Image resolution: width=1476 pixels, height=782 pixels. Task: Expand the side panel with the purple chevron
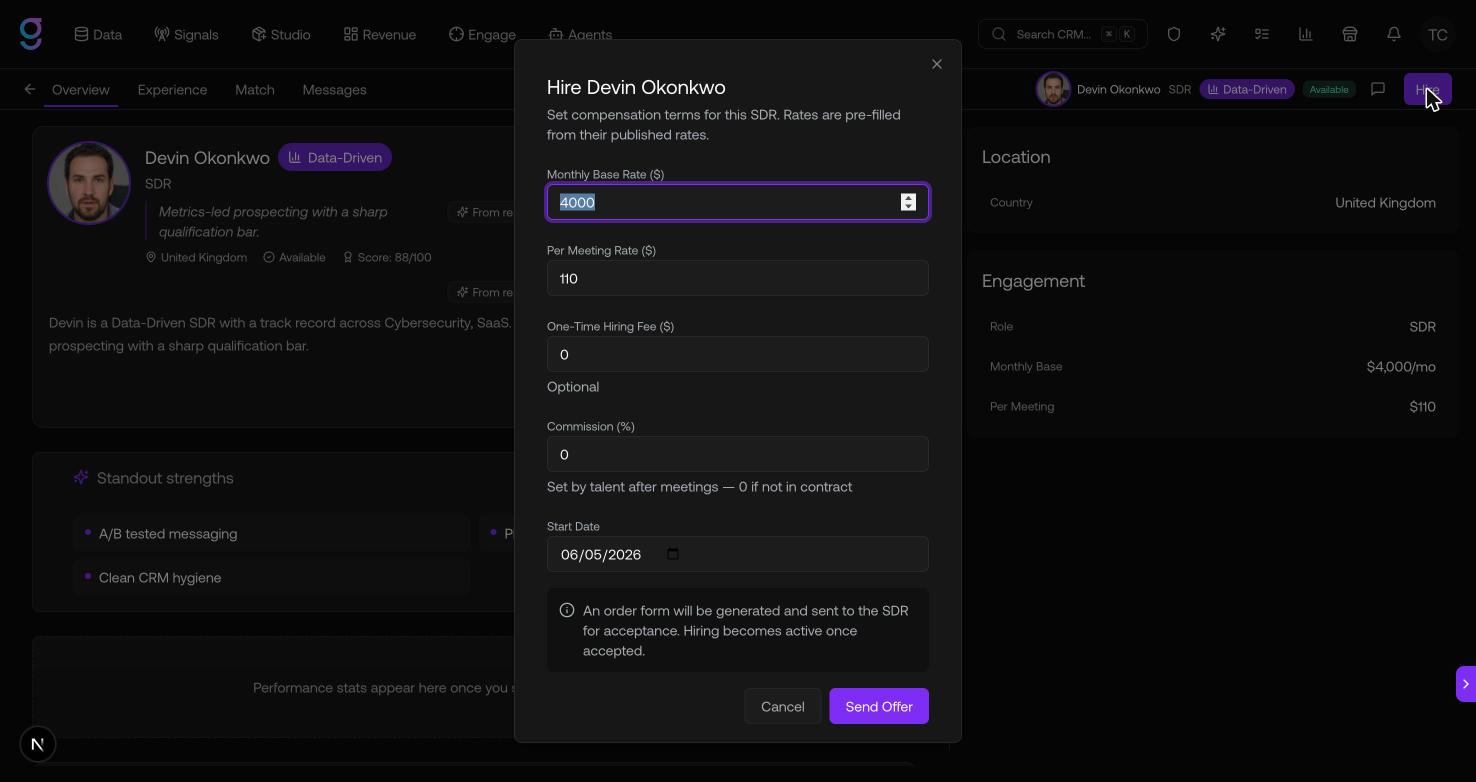click(1466, 684)
